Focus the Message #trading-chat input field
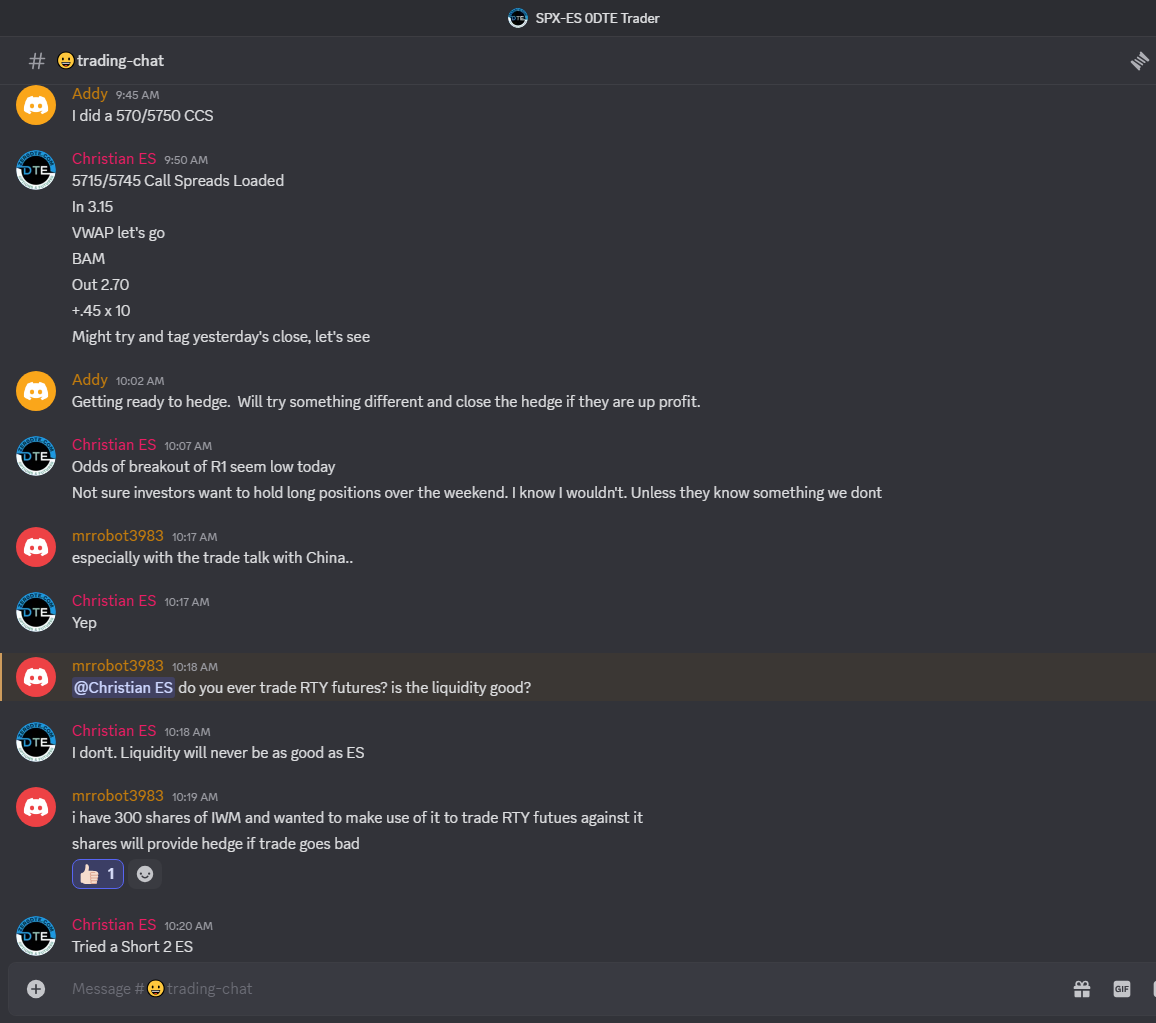 pyautogui.click(x=560, y=989)
